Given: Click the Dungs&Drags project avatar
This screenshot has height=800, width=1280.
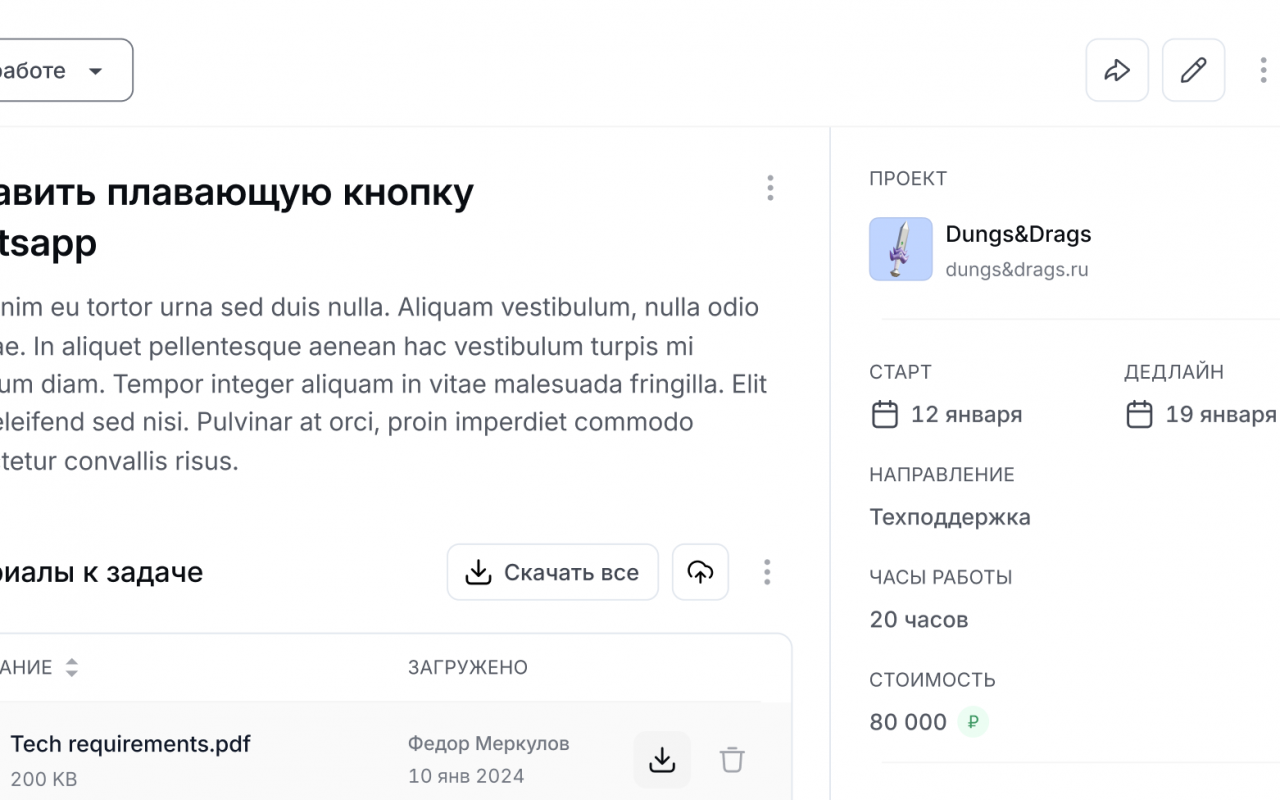Looking at the screenshot, I should 901,249.
